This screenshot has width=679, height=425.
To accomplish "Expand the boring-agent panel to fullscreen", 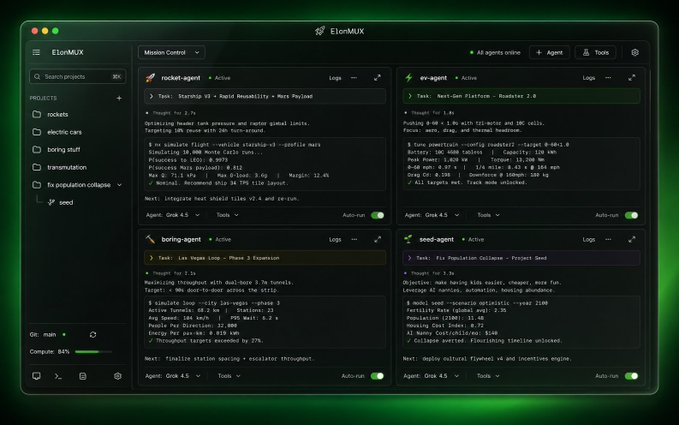I will click(377, 240).
